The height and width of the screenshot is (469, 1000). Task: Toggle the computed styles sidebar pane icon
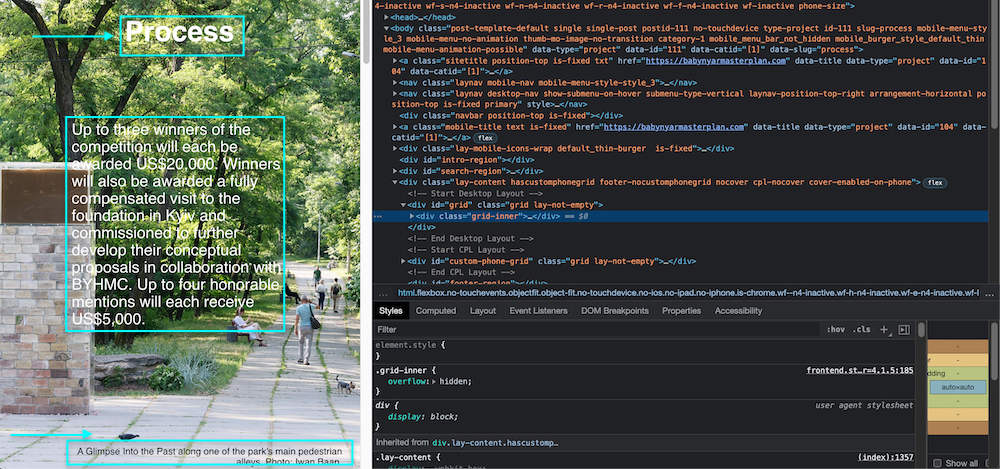click(x=904, y=329)
